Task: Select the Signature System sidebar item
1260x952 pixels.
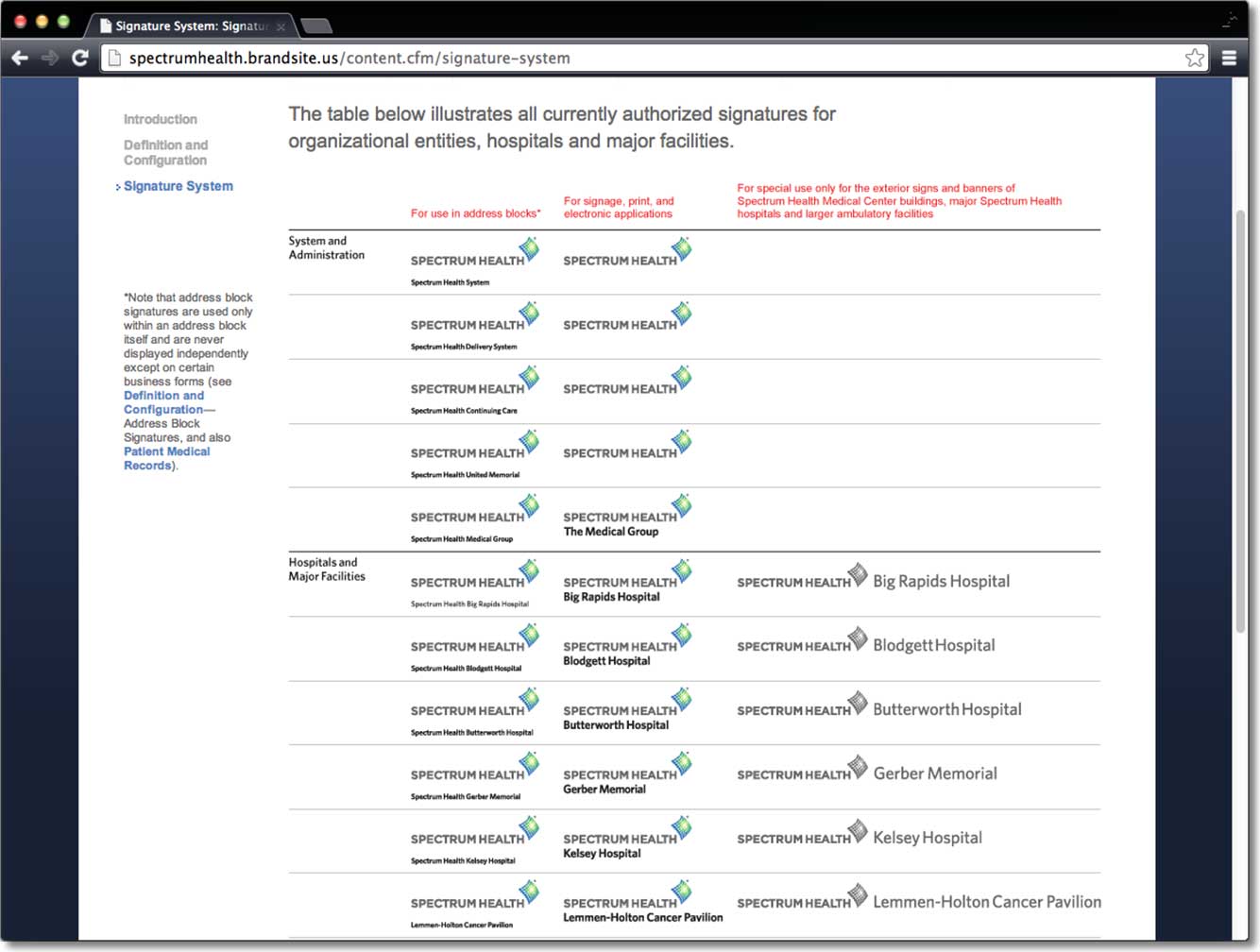Action: click(179, 186)
